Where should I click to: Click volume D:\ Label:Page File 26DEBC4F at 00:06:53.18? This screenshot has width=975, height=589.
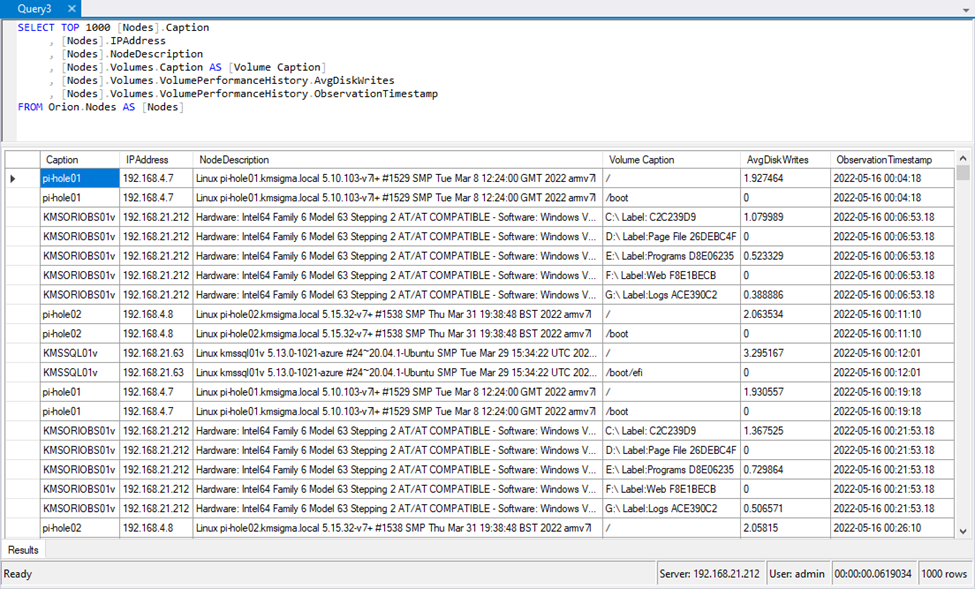tap(672, 236)
